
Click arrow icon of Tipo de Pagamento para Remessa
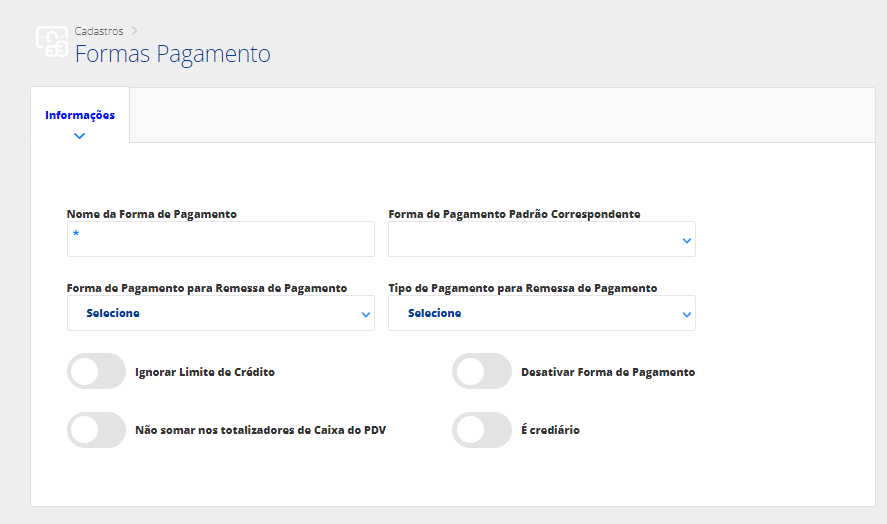(x=686, y=315)
